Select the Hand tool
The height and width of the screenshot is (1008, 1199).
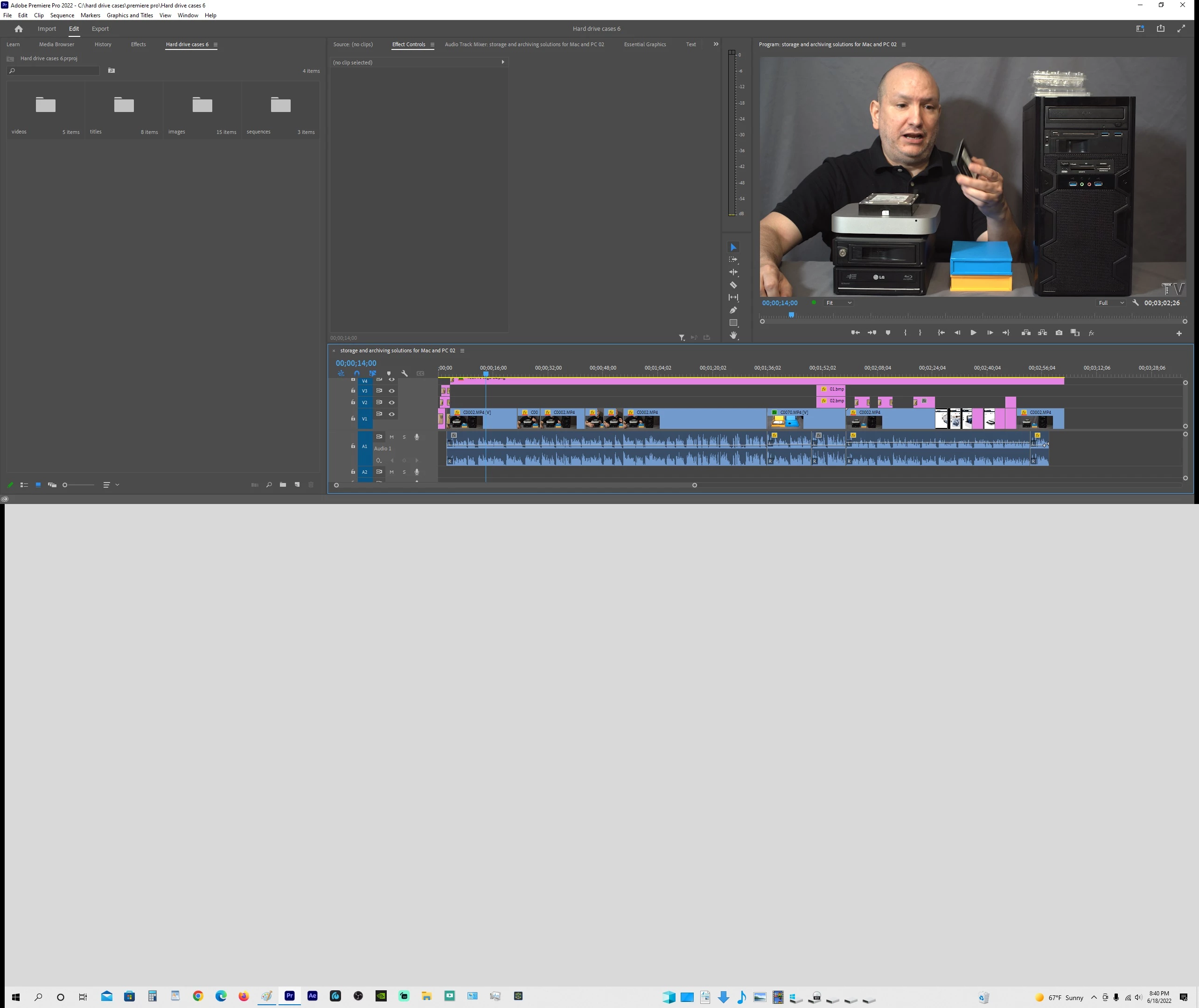tap(733, 336)
